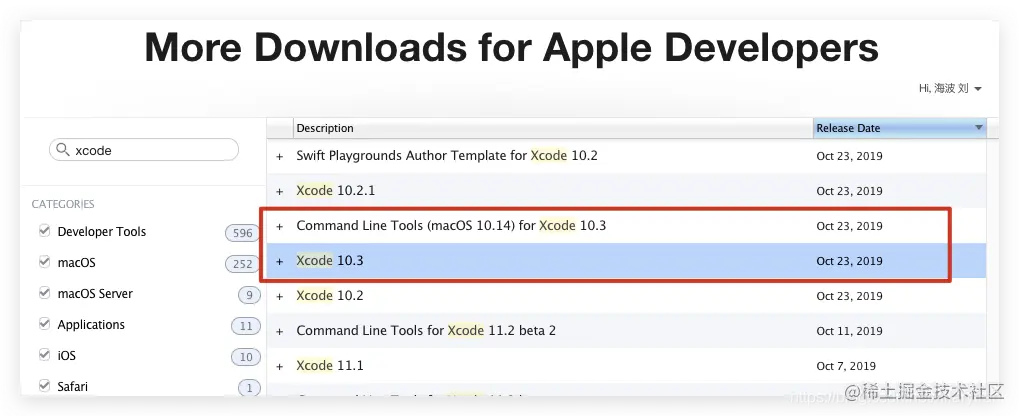Image resolution: width=1019 pixels, height=416 pixels.
Task: Click the search magnifier icon
Action: (62, 150)
